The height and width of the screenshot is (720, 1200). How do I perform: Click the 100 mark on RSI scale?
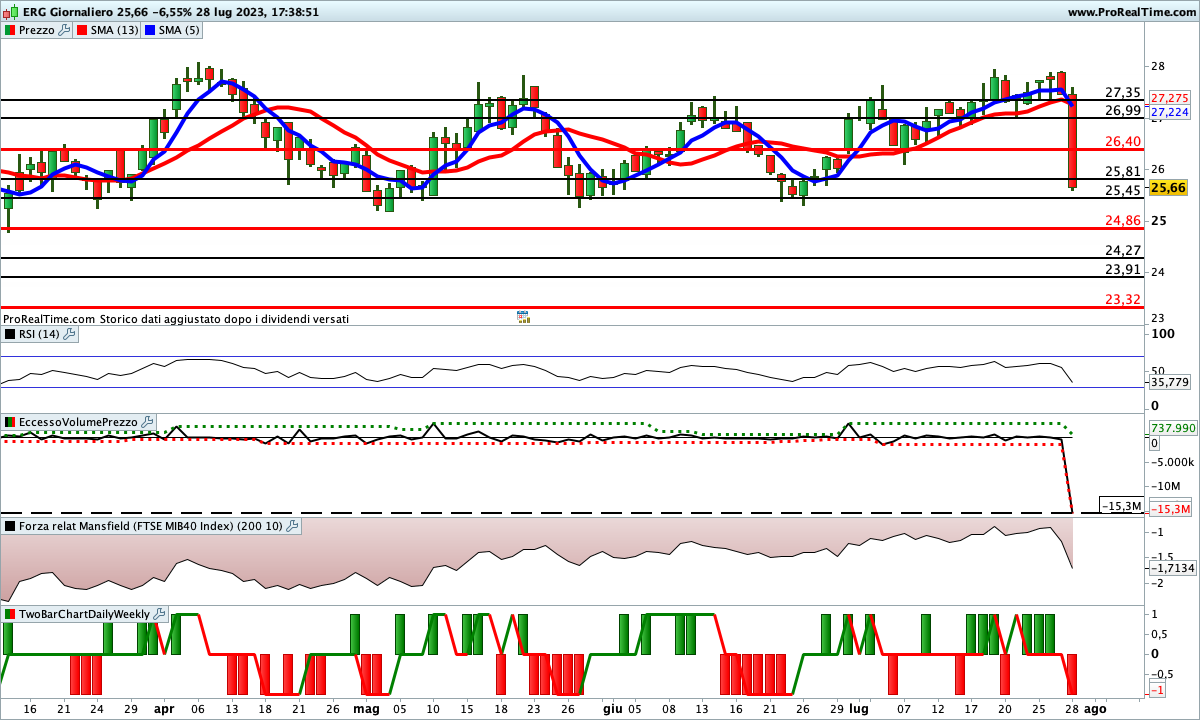[1163, 334]
